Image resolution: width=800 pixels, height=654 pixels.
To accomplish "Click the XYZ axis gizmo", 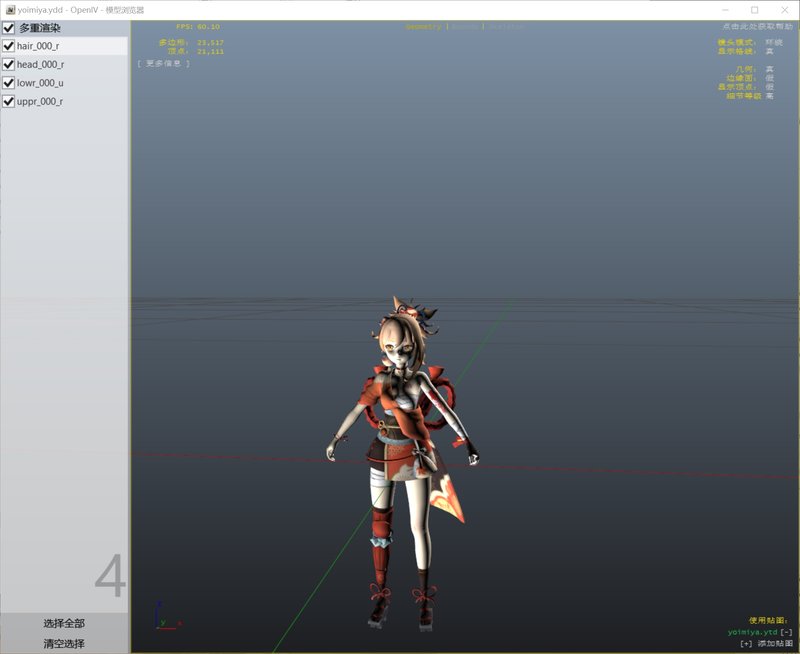I will click(x=168, y=616).
